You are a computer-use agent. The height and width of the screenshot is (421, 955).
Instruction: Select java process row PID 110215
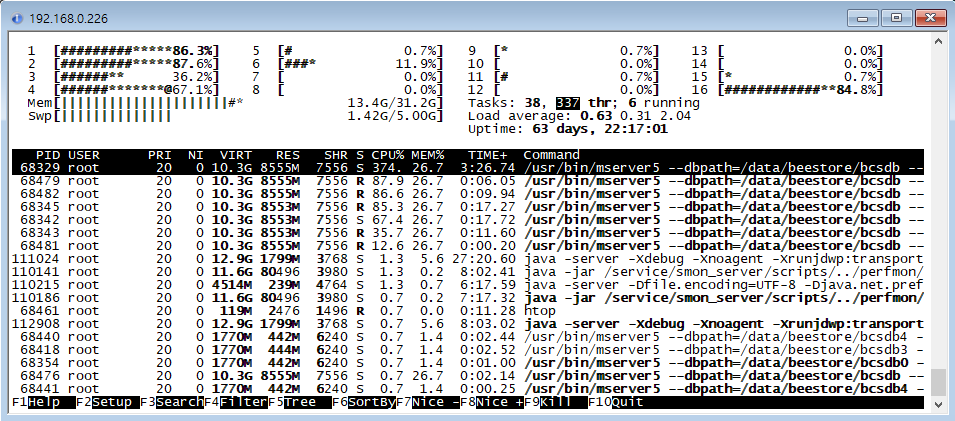468,285
